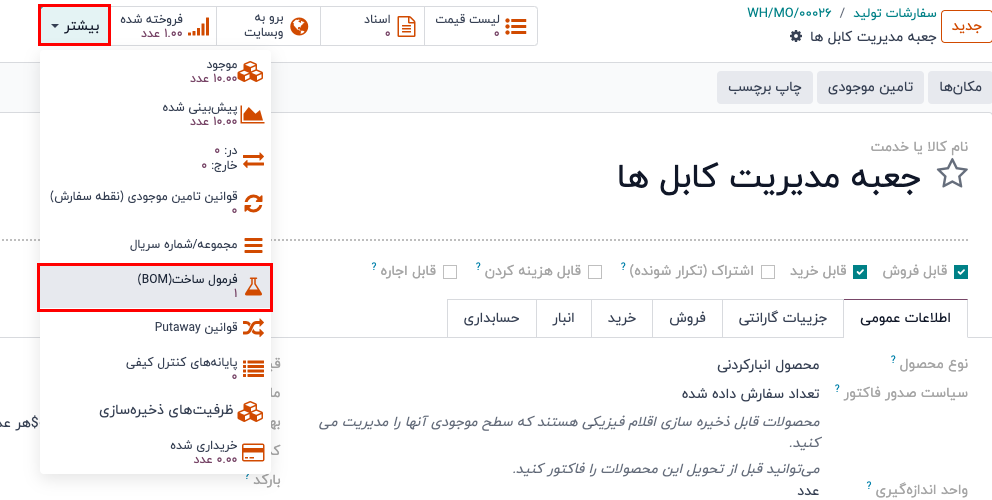Open the gear settings icon in breadcrumb

pos(796,36)
